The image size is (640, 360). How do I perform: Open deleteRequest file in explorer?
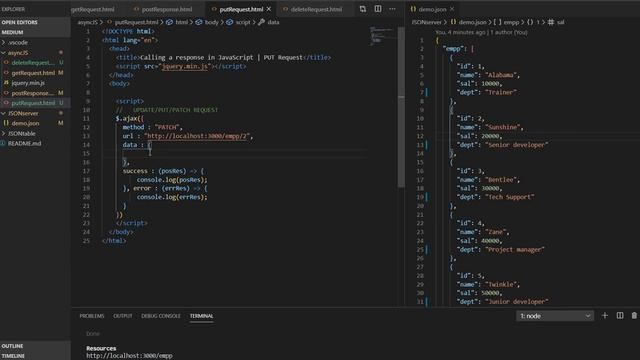[x=33, y=62]
